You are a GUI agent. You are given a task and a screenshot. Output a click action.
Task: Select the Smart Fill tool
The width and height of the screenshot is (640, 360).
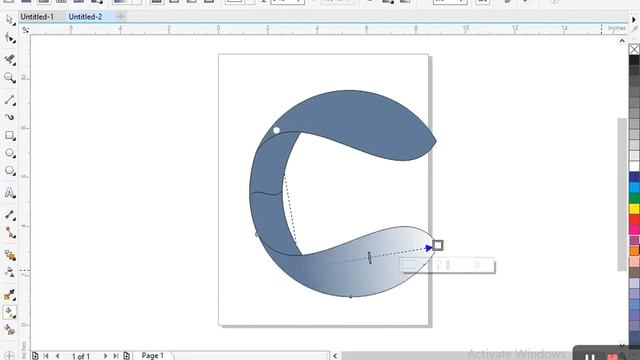pyautogui.click(x=9, y=330)
